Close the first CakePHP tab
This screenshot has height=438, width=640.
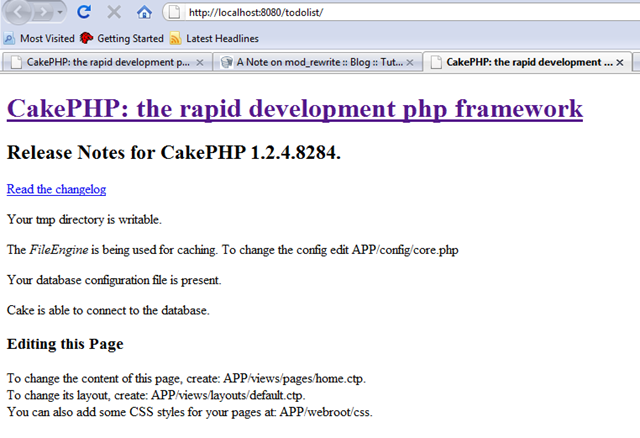click(200, 62)
